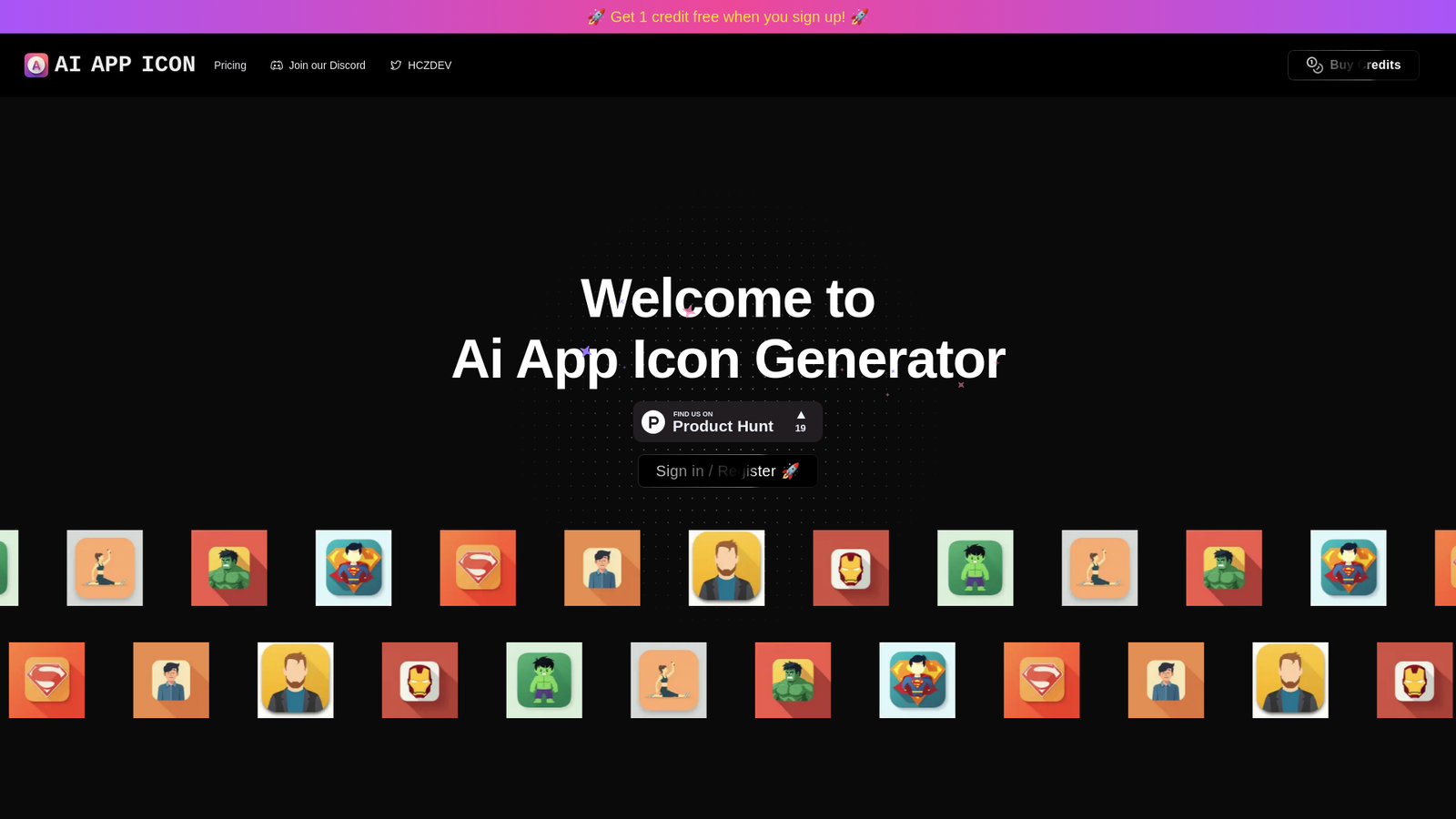Select the red Hulk icon in bottom row
The image size is (1456, 819).
[793, 680]
